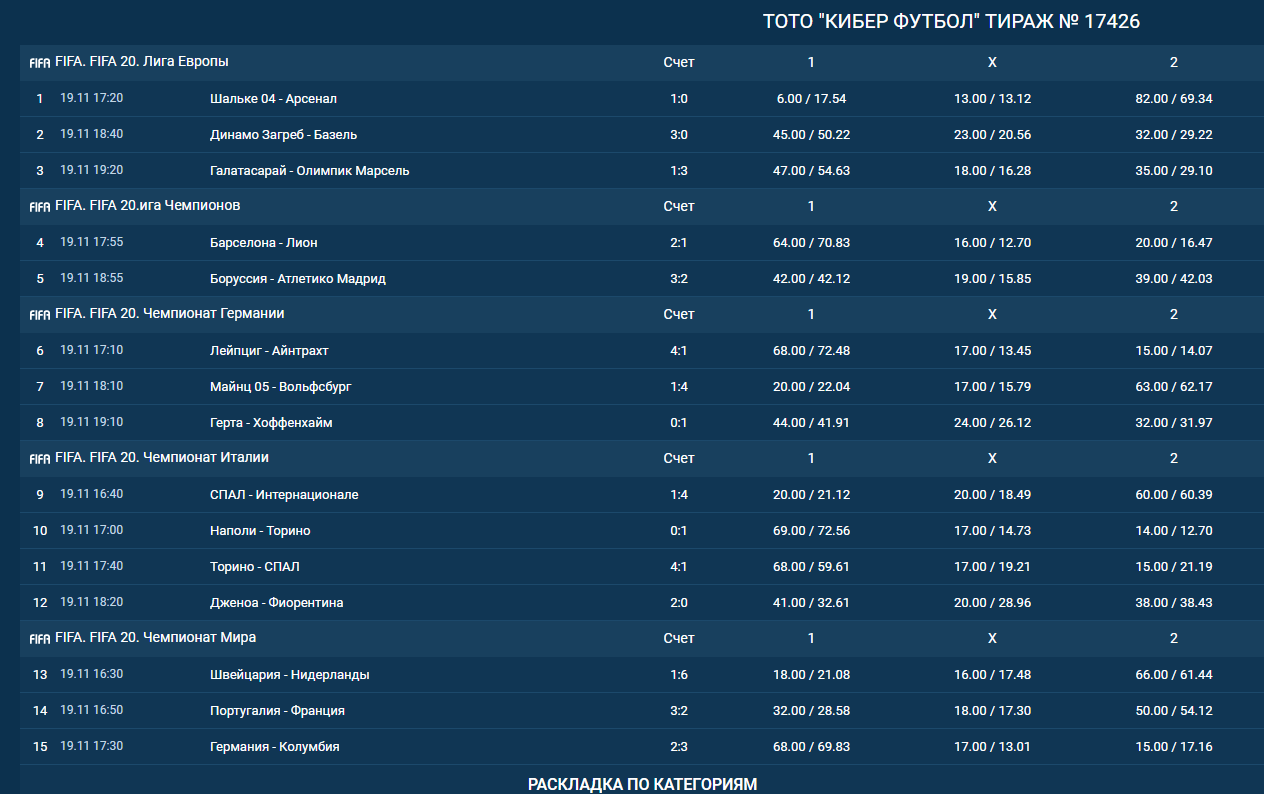This screenshot has width=1264, height=794.
Task: Click the FIFA icon beside Лига Европы
Action: (x=40, y=63)
